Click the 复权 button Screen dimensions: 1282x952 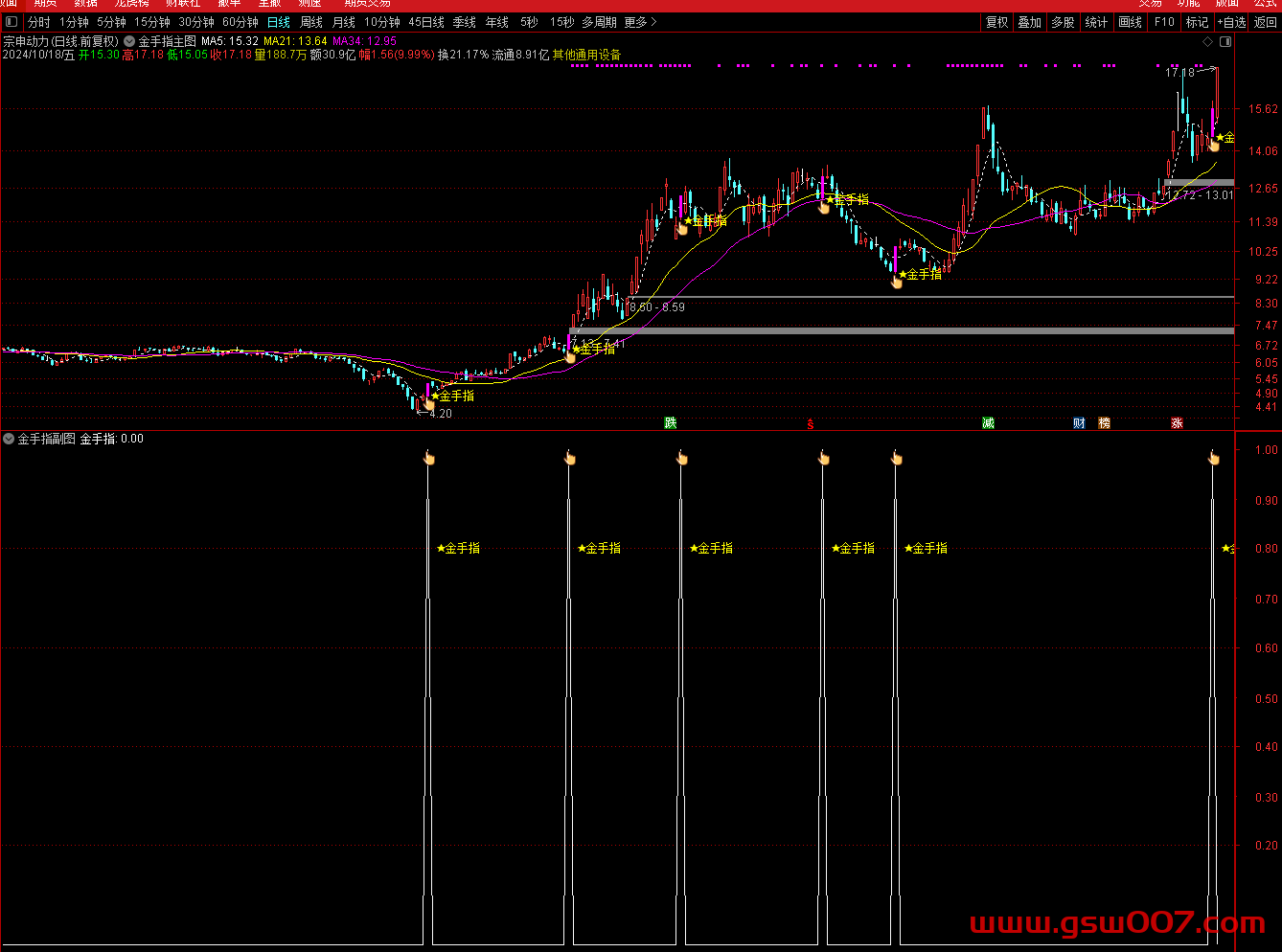coord(997,22)
